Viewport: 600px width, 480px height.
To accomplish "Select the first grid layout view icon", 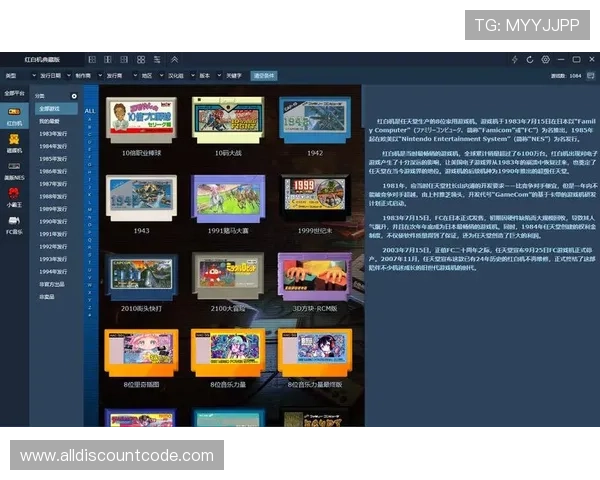I will (92, 59).
